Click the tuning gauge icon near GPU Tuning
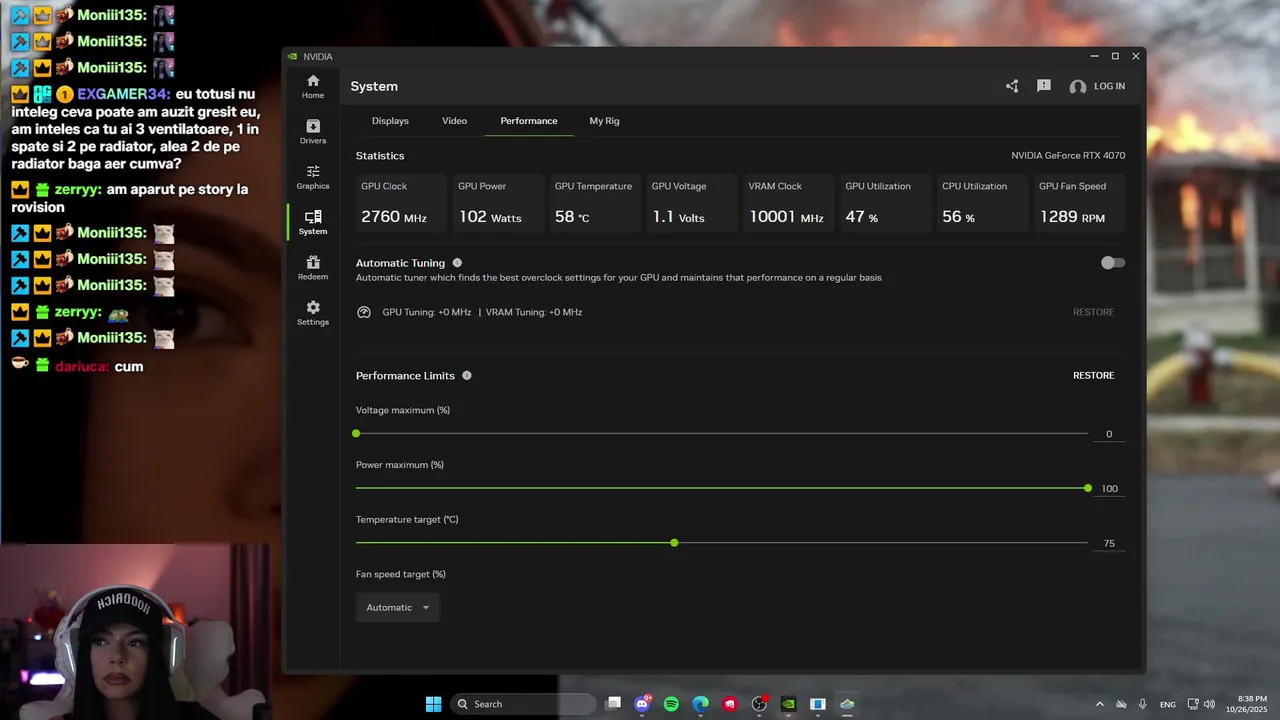1280x720 pixels. (364, 312)
